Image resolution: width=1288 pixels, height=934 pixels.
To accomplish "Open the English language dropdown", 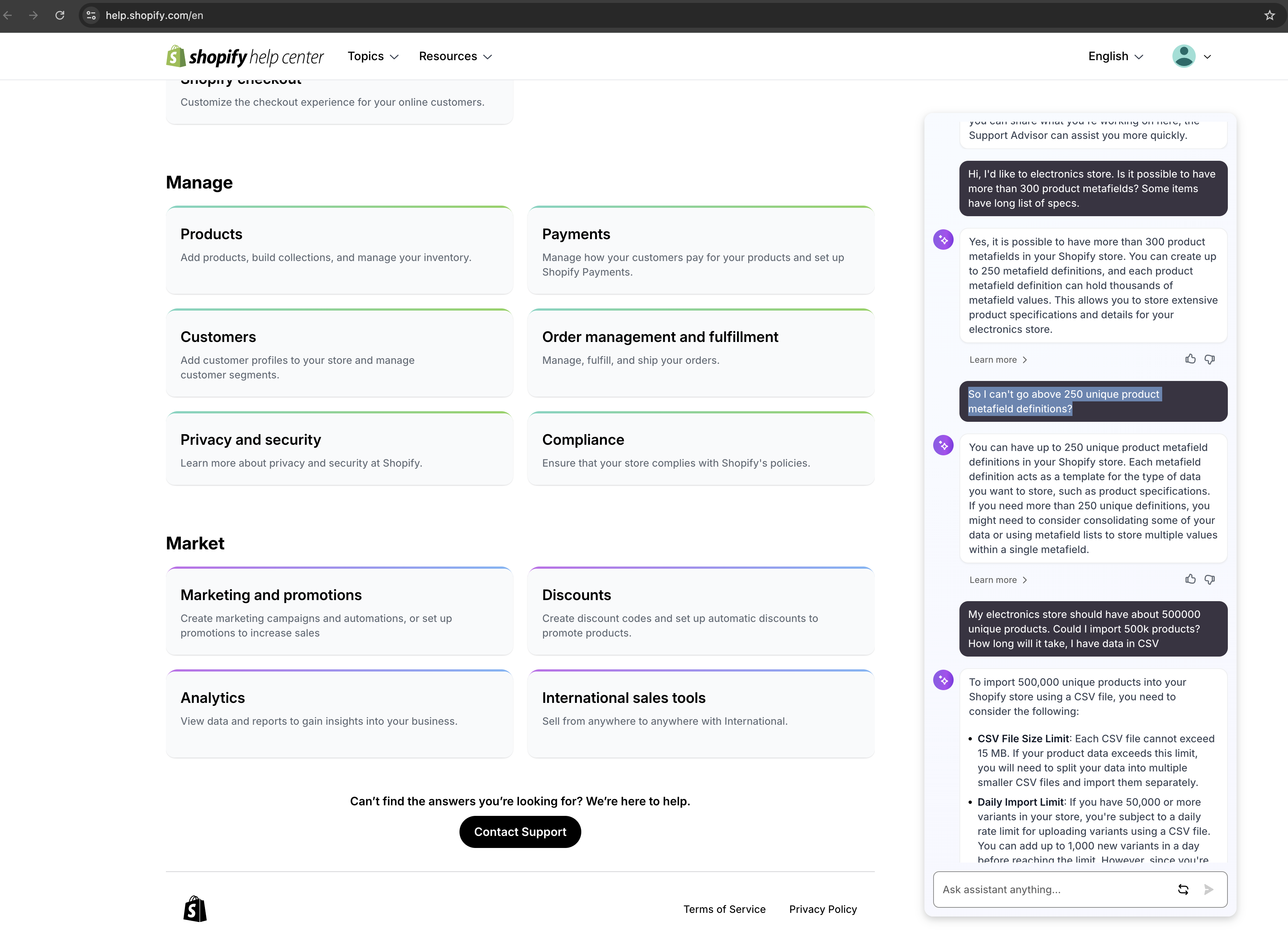I will (x=1114, y=56).
